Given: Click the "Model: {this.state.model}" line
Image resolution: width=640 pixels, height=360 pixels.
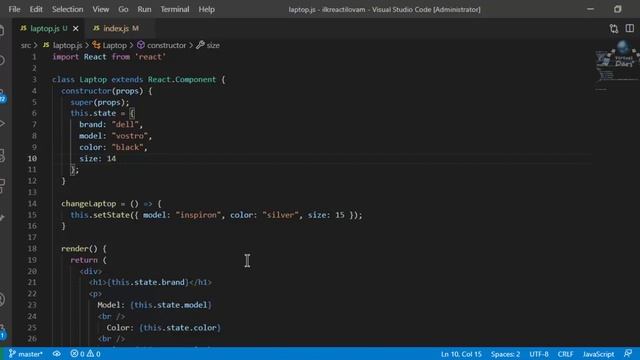Looking at the screenshot, I should pyautogui.click(x=155, y=305).
